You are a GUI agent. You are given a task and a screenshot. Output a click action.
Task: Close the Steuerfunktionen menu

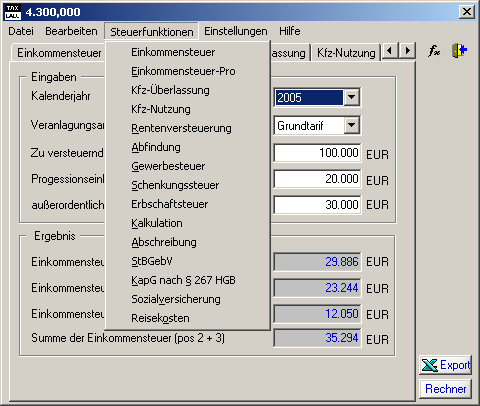tap(152, 32)
